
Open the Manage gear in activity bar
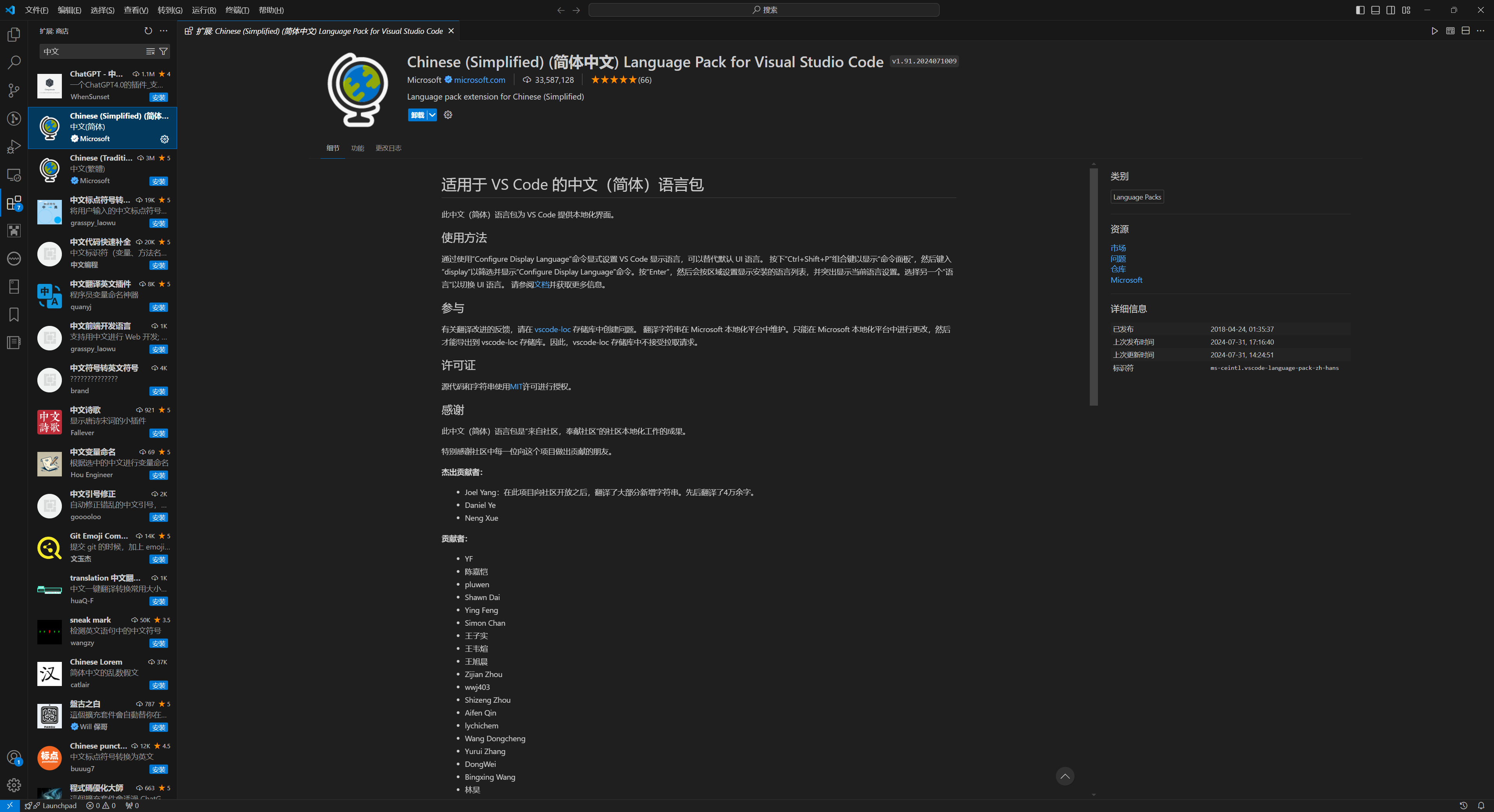pyautogui.click(x=14, y=785)
